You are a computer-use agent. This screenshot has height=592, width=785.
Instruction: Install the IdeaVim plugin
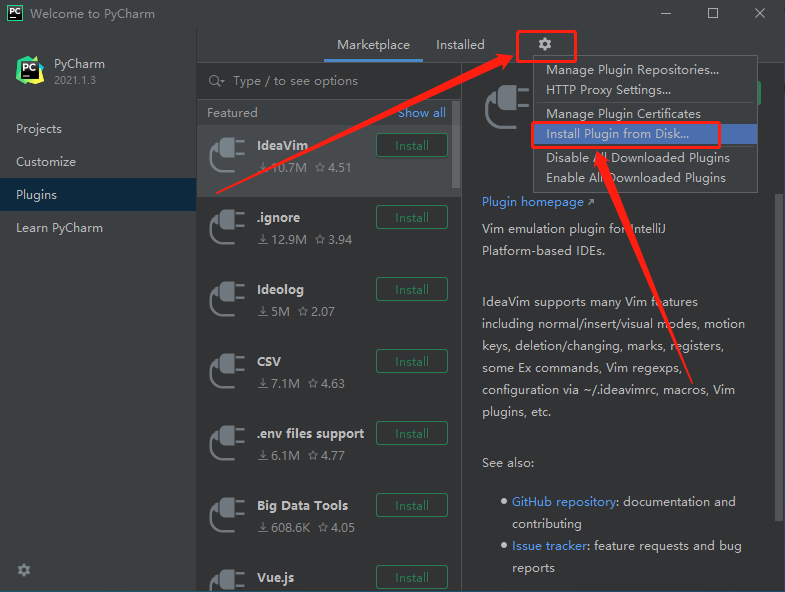click(412, 145)
